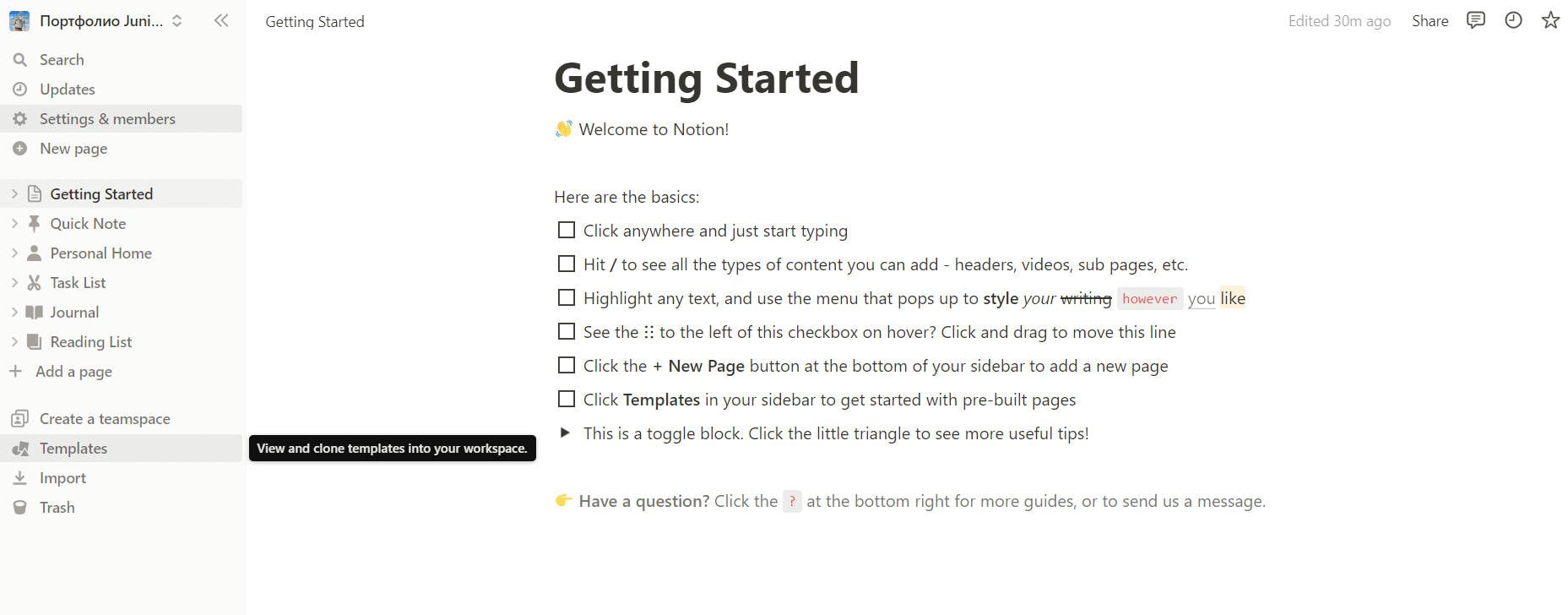1568x615 pixels.
Task: Open Settings & members gear icon
Action: [x=20, y=119]
